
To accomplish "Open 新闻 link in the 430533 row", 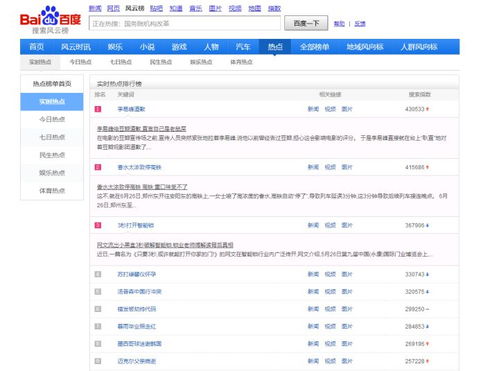I will click(x=313, y=109).
